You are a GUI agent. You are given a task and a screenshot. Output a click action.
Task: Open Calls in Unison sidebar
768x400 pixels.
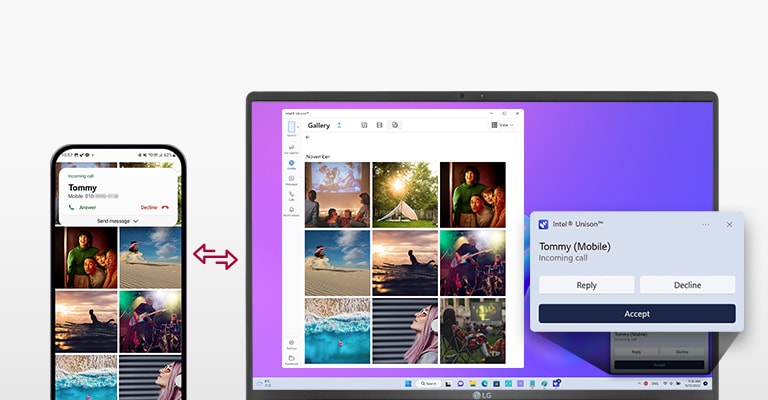coord(292,196)
